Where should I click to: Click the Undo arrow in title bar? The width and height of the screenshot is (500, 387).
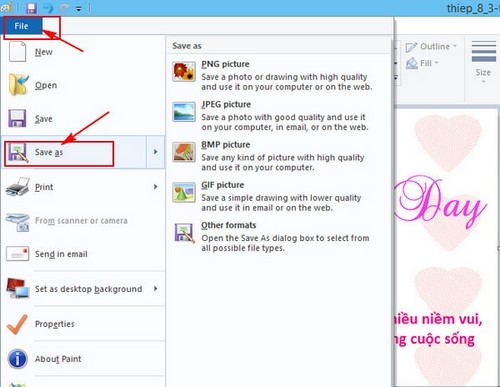[x=49, y=8]
